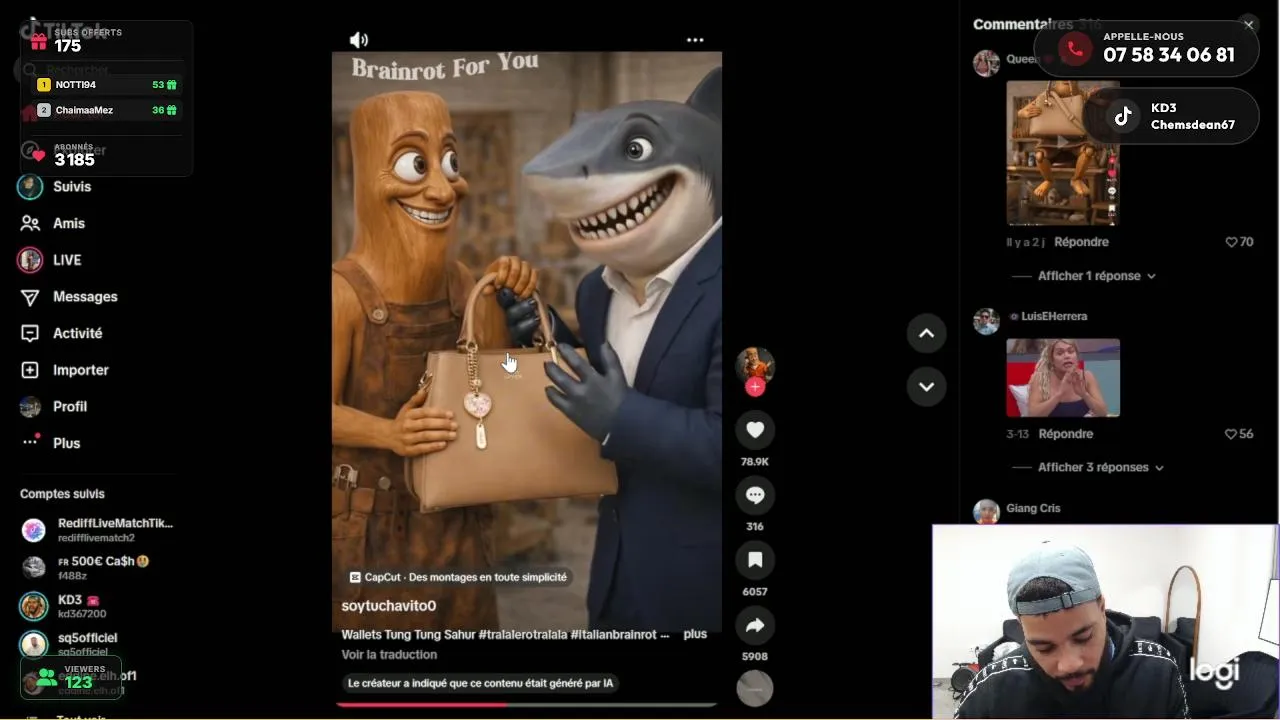Viewport: 1280px width, 720px height.
Task: Go to next video with down arrow
Action: pos(926,386)
